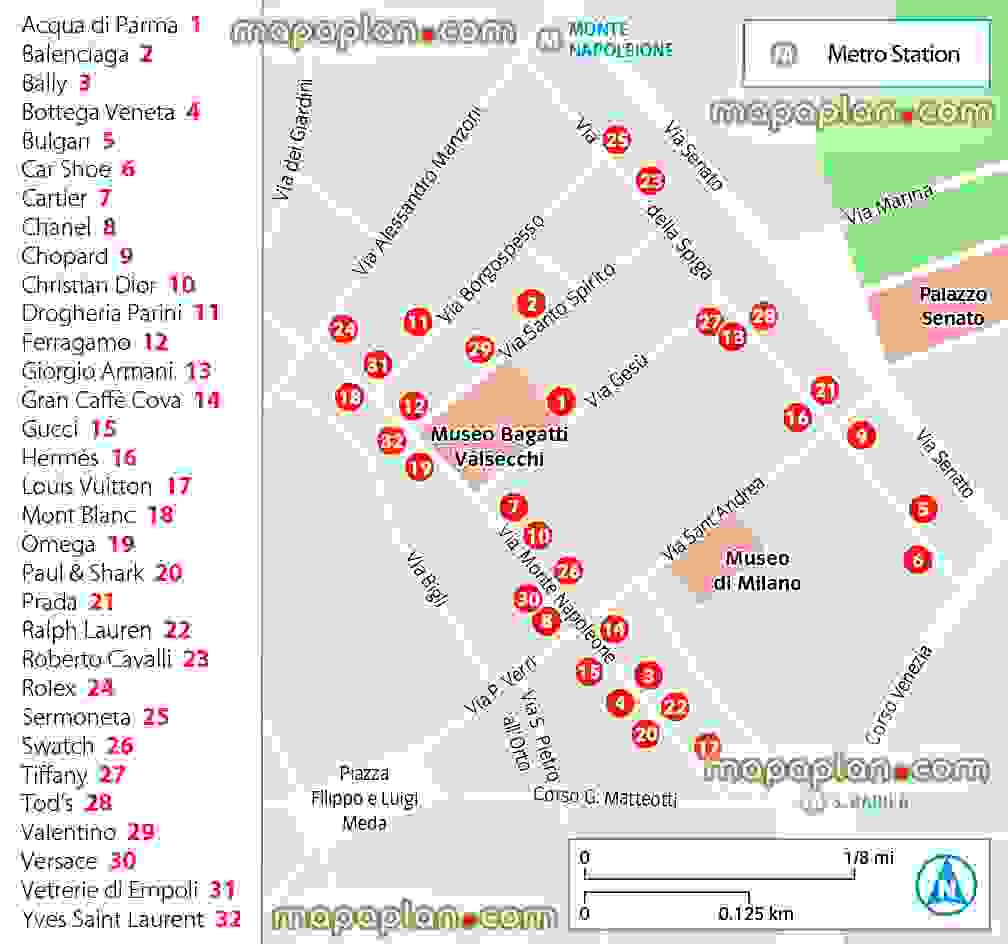This screenshot has height=944, width=1008.
Task: Click map marker 5 for Bulgari
Action: (x=924, y=509)
